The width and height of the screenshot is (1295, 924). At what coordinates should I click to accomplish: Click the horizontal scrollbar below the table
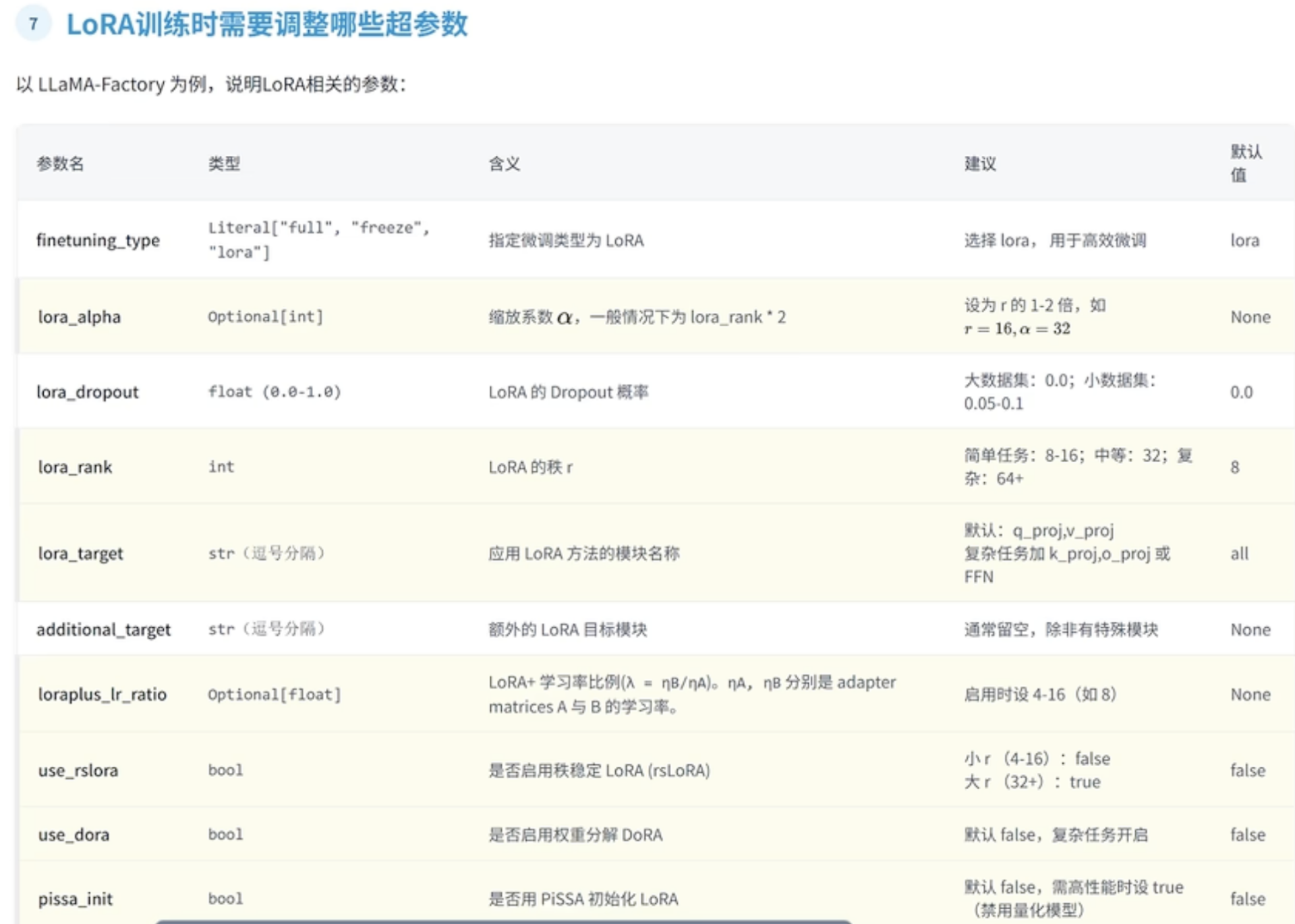(x=504, y=921)
